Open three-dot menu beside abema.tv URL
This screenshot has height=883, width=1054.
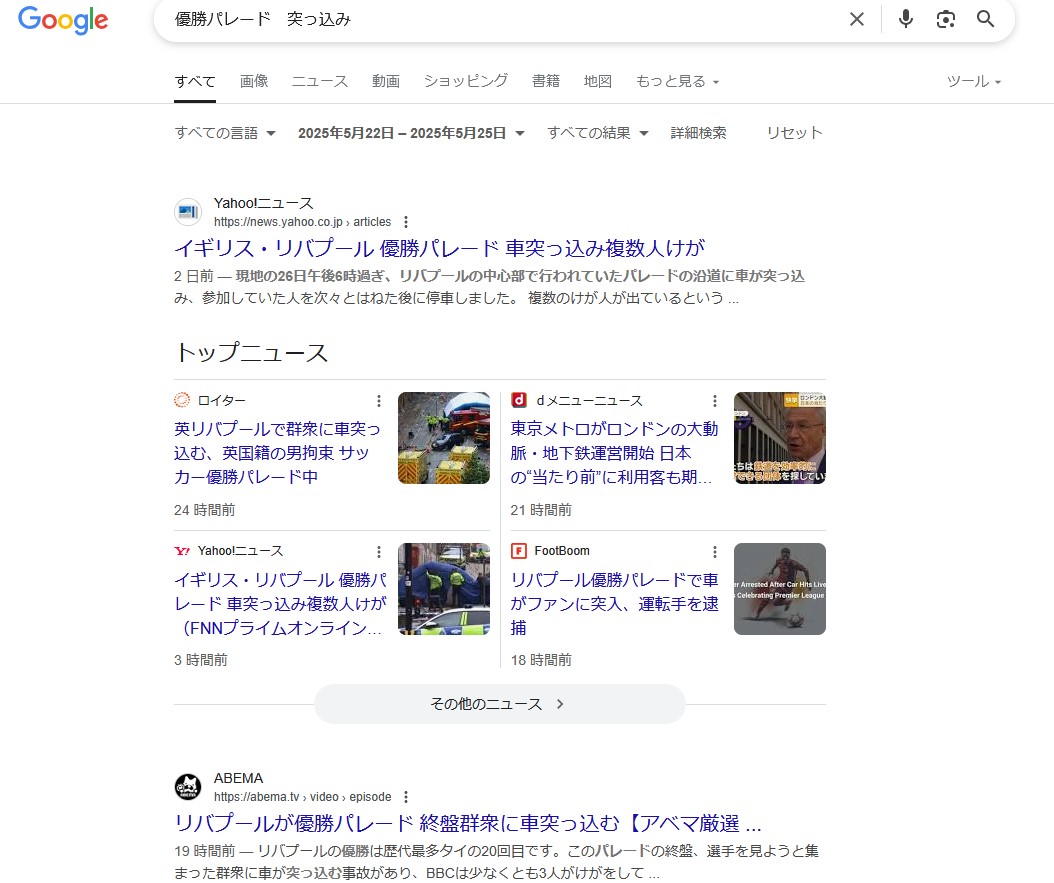[x=405, y=797]
